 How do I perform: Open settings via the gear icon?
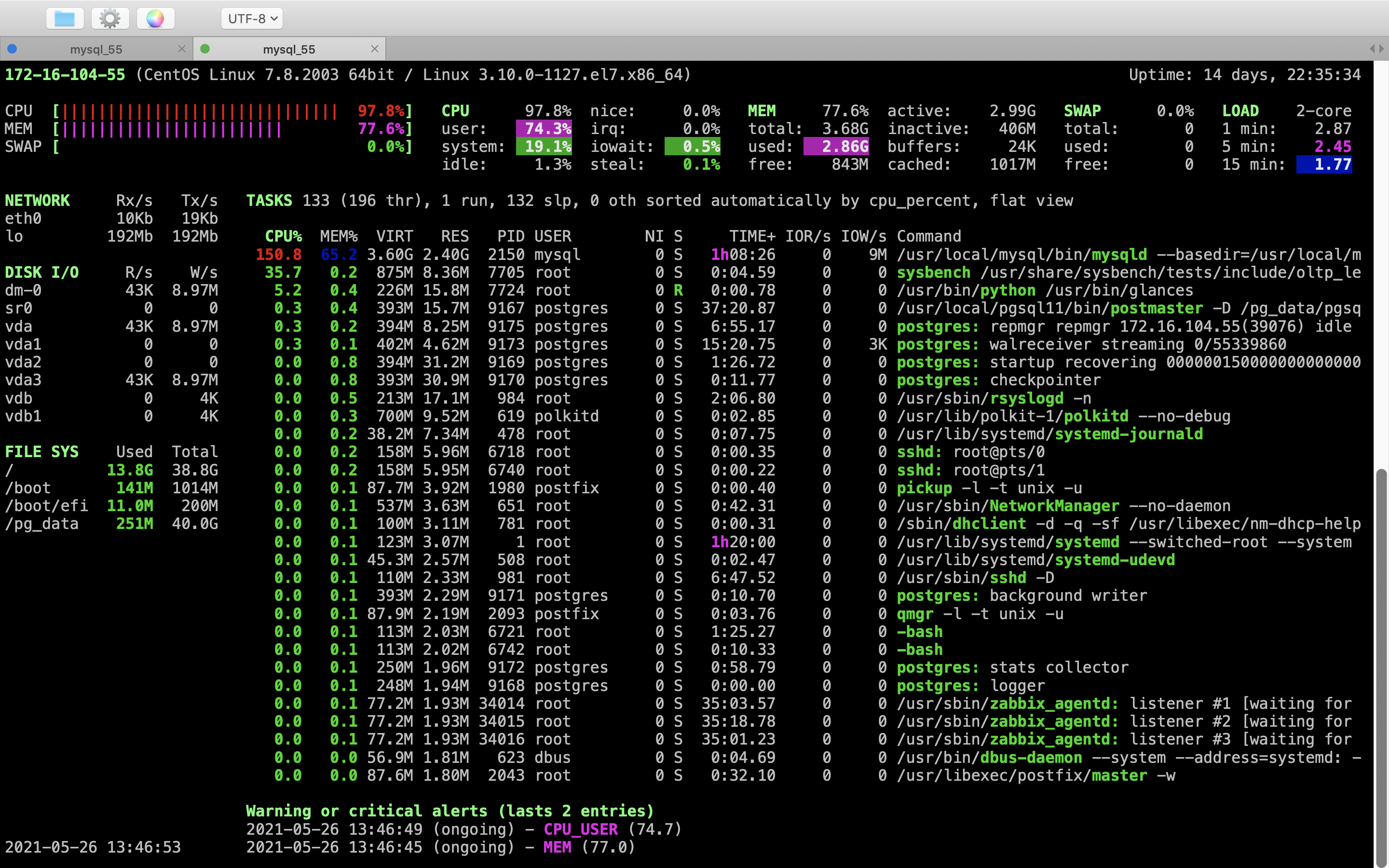110,18
